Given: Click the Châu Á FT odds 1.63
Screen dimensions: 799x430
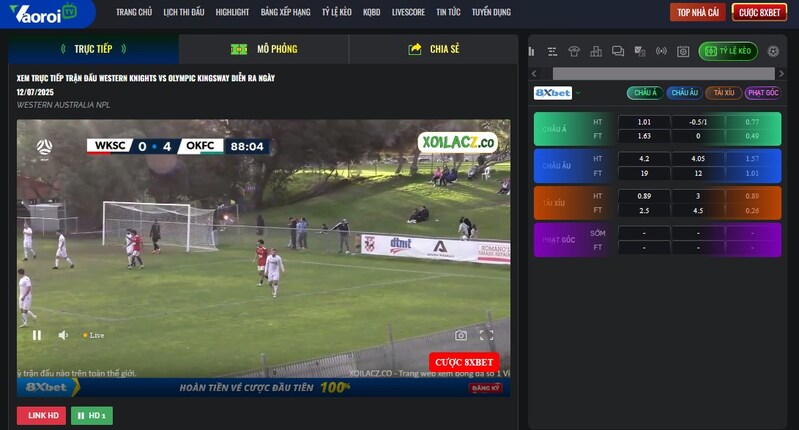Looking at the screenshot, I should click(644, 136).
